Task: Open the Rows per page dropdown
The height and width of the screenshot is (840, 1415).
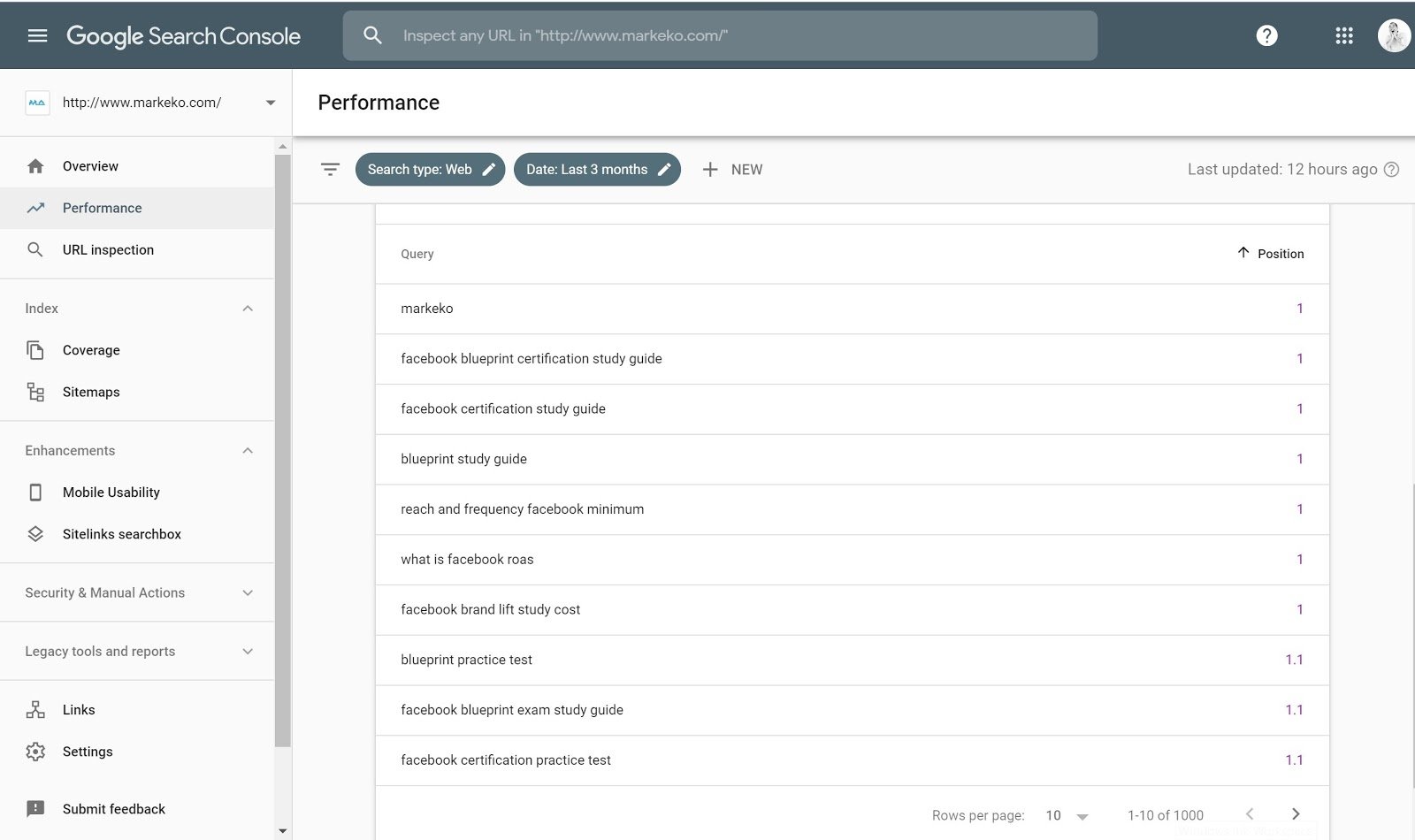Action: coord(1067,815)
